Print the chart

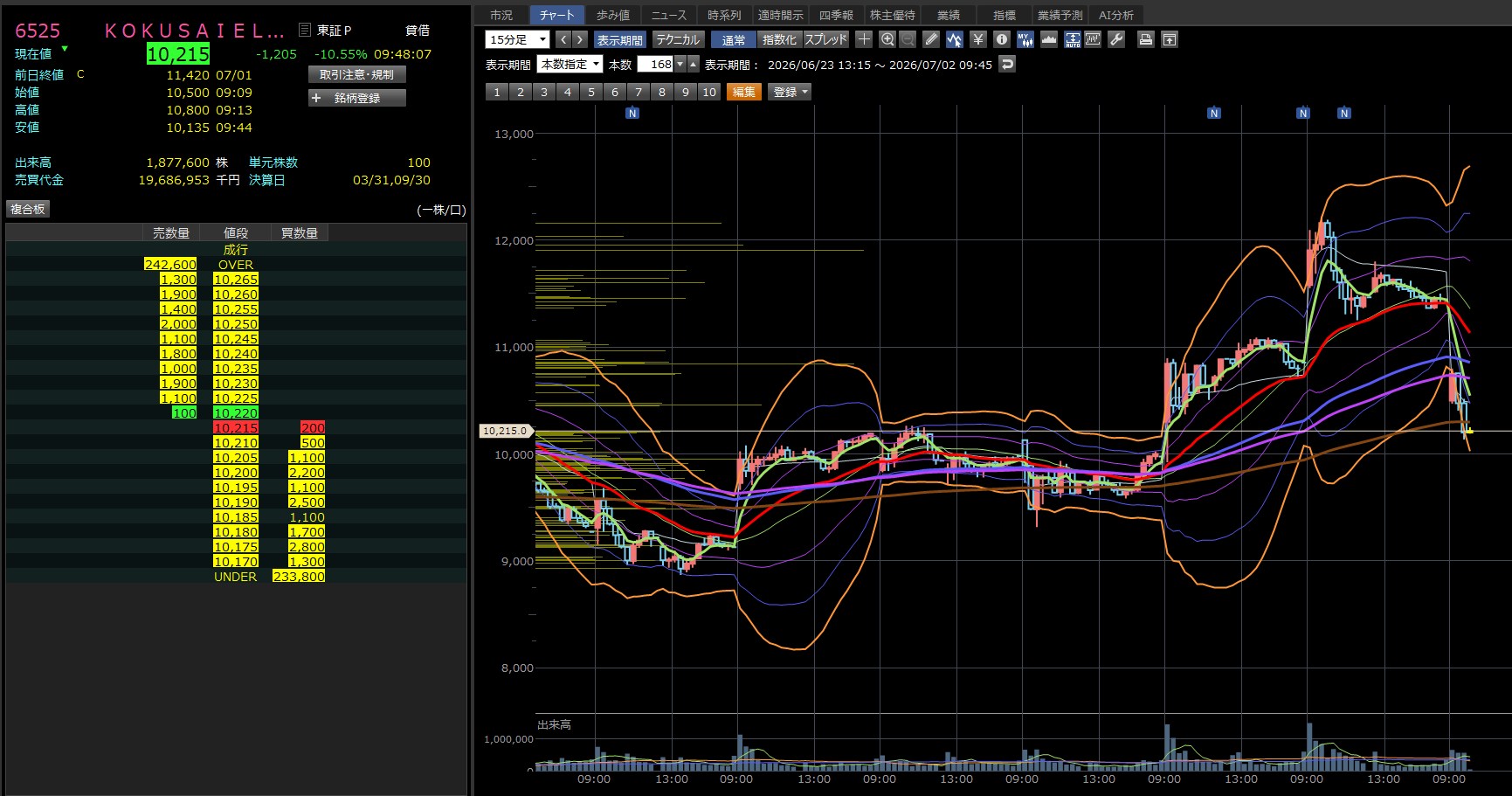pyautogui.click(x=1146, y=39)
